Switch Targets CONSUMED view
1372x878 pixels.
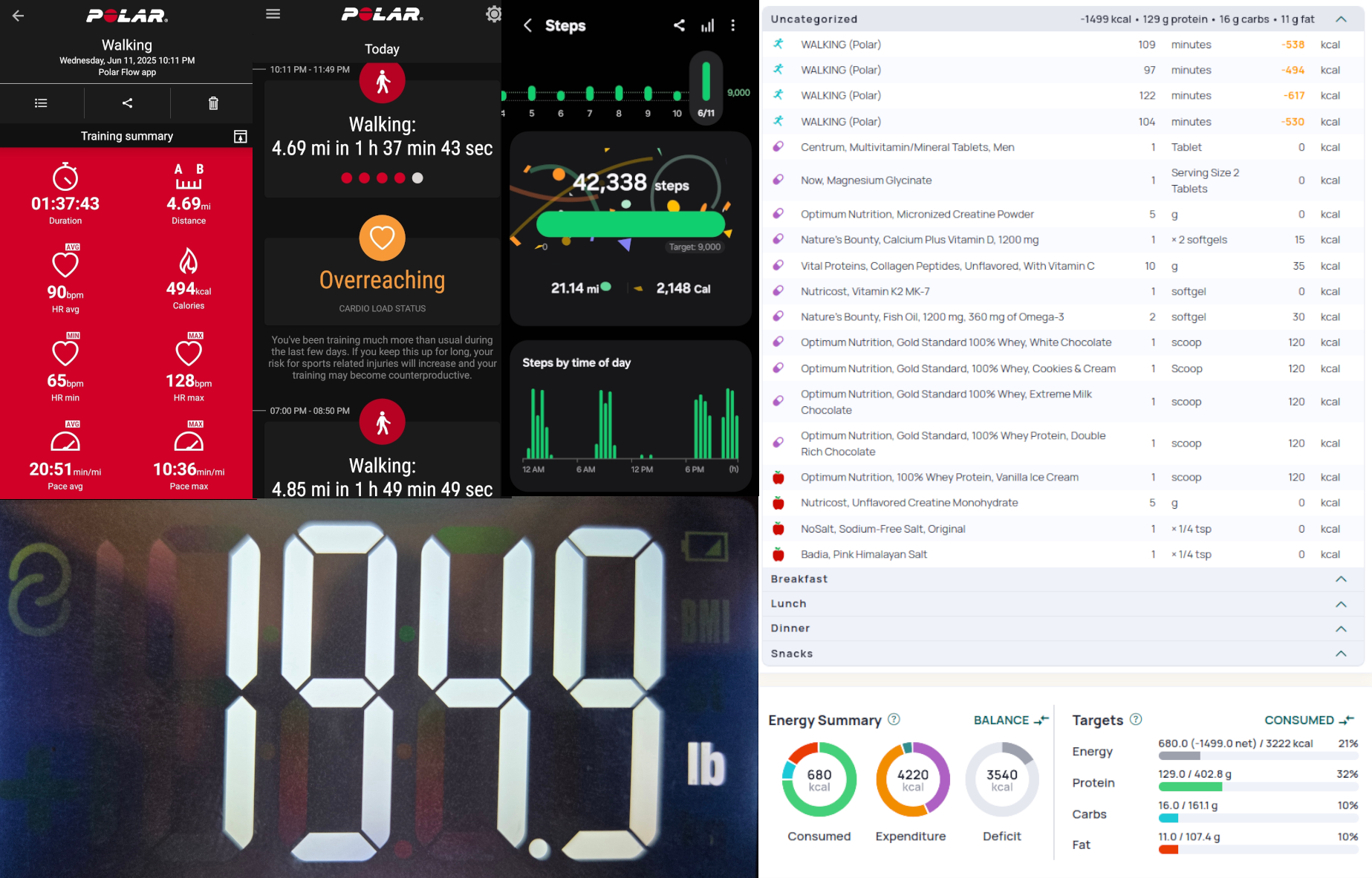coord(1310,720)
